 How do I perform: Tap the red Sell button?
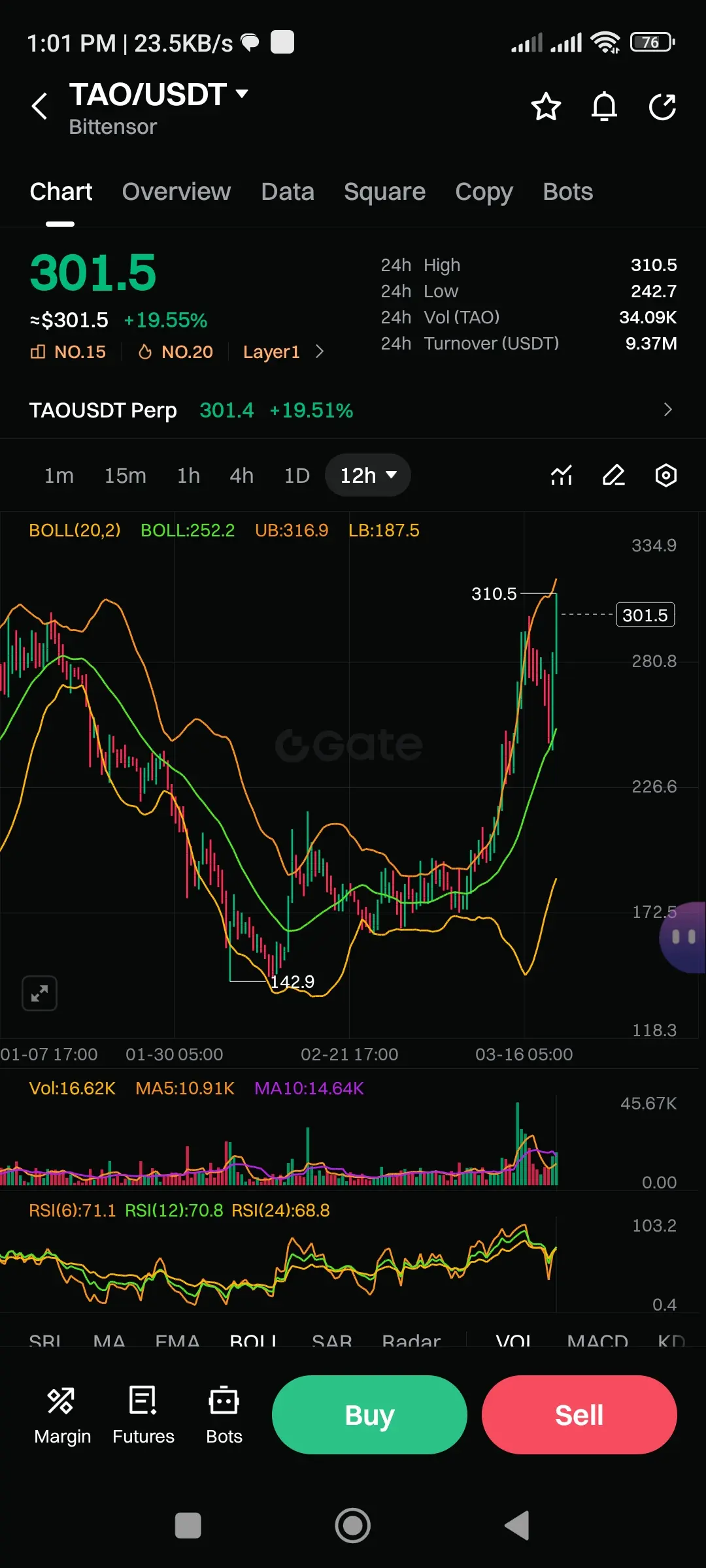click(579, 1415)
